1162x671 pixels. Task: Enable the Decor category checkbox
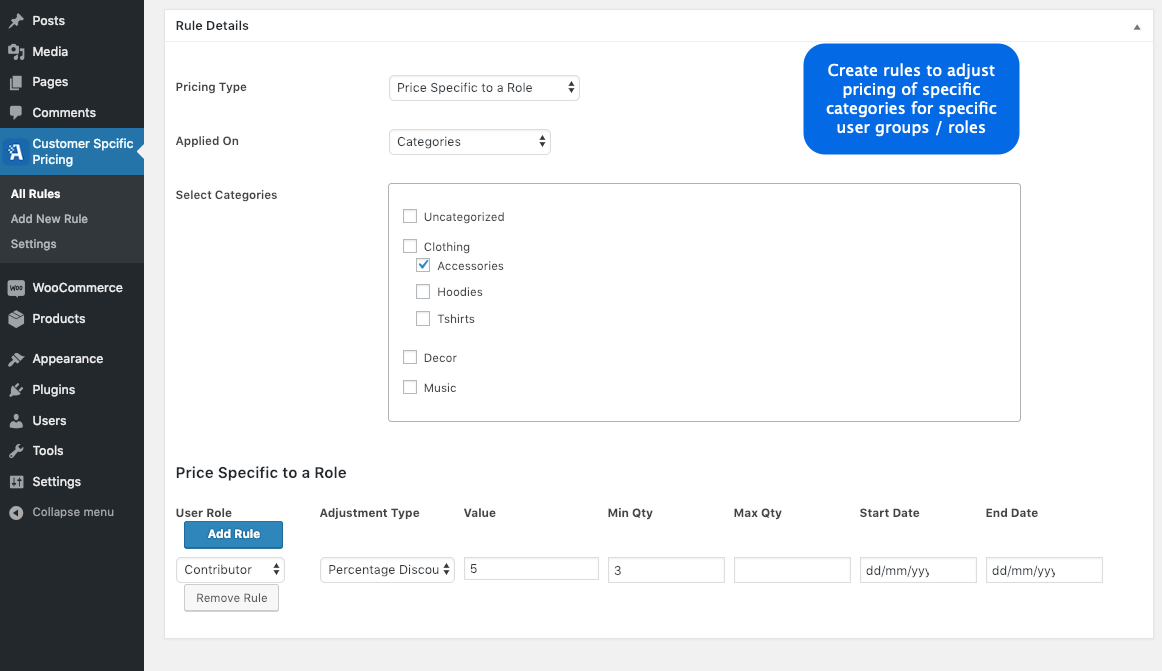409,357
